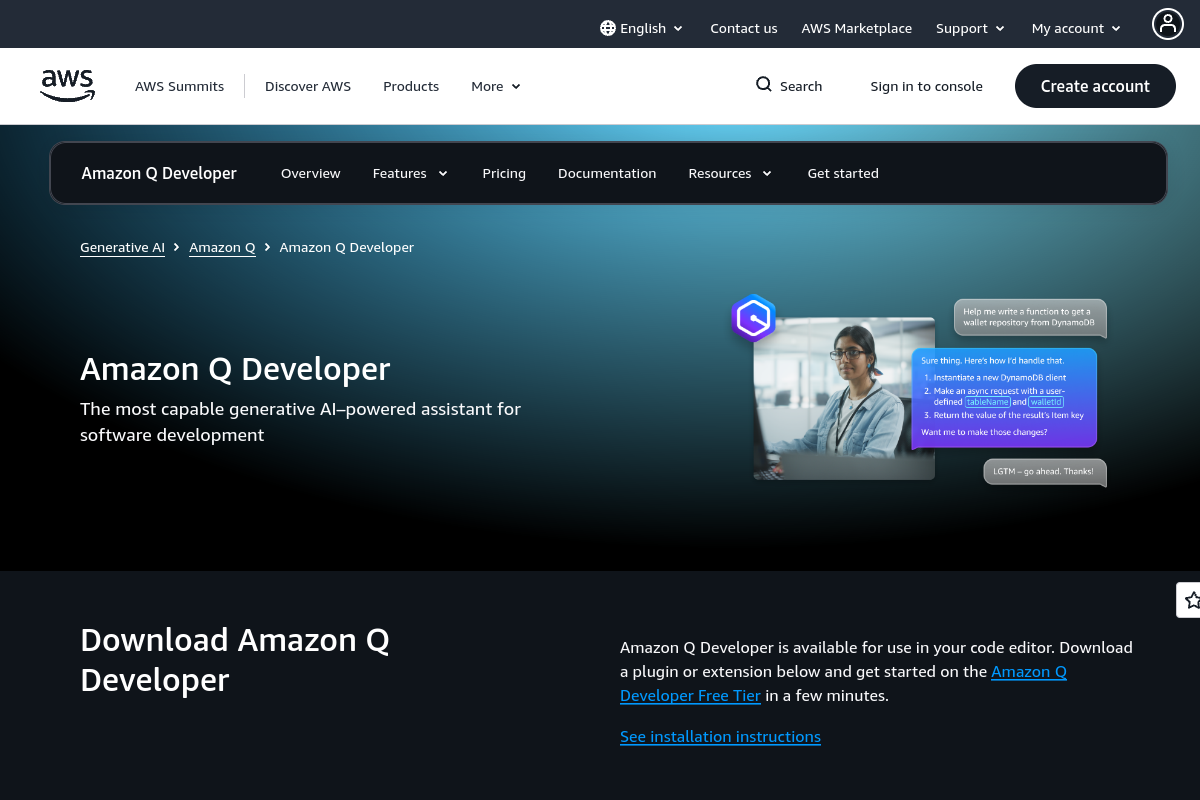Select the Overview tab
1200x800 pixels.
pyautogui.click(x=311, y=173)
